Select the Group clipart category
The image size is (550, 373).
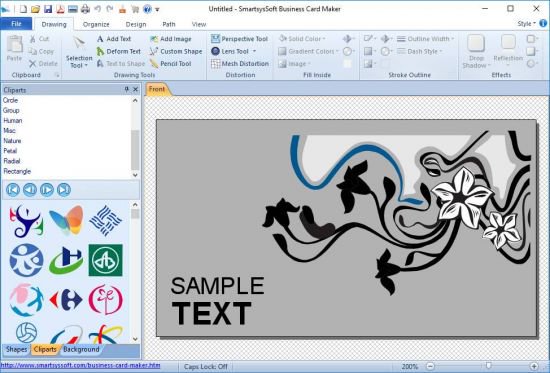click(x=11, y=110)
